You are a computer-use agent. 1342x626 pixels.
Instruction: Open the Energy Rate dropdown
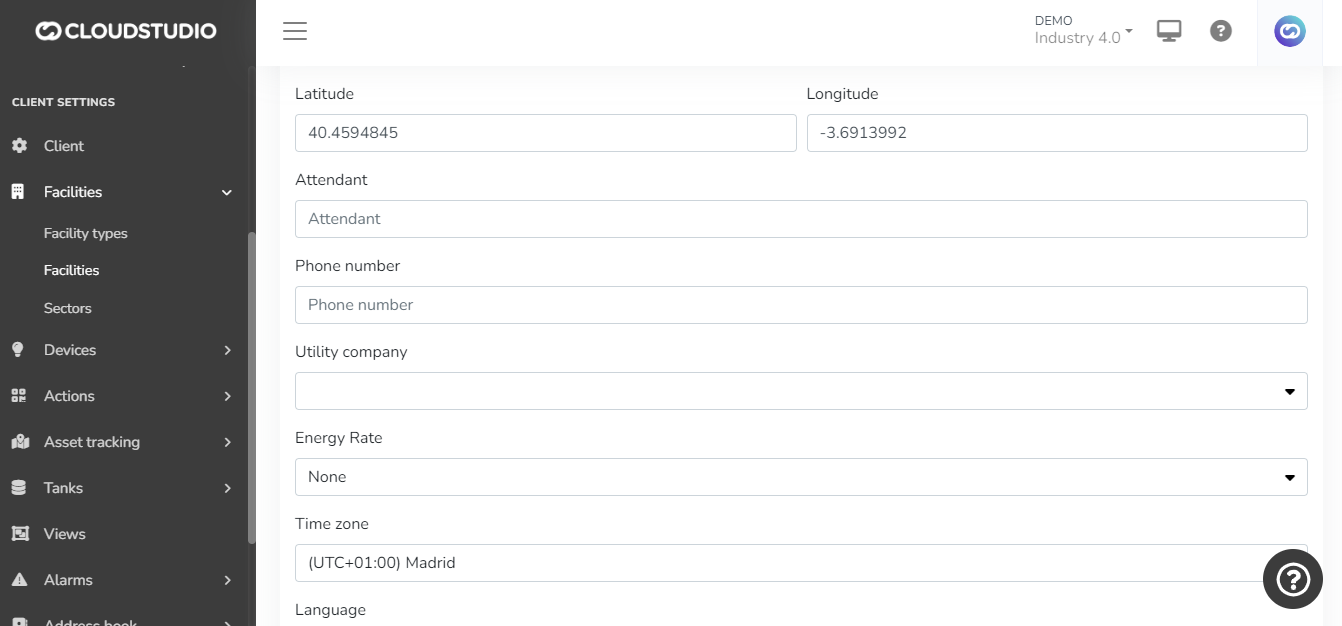(x=800, y=477)
